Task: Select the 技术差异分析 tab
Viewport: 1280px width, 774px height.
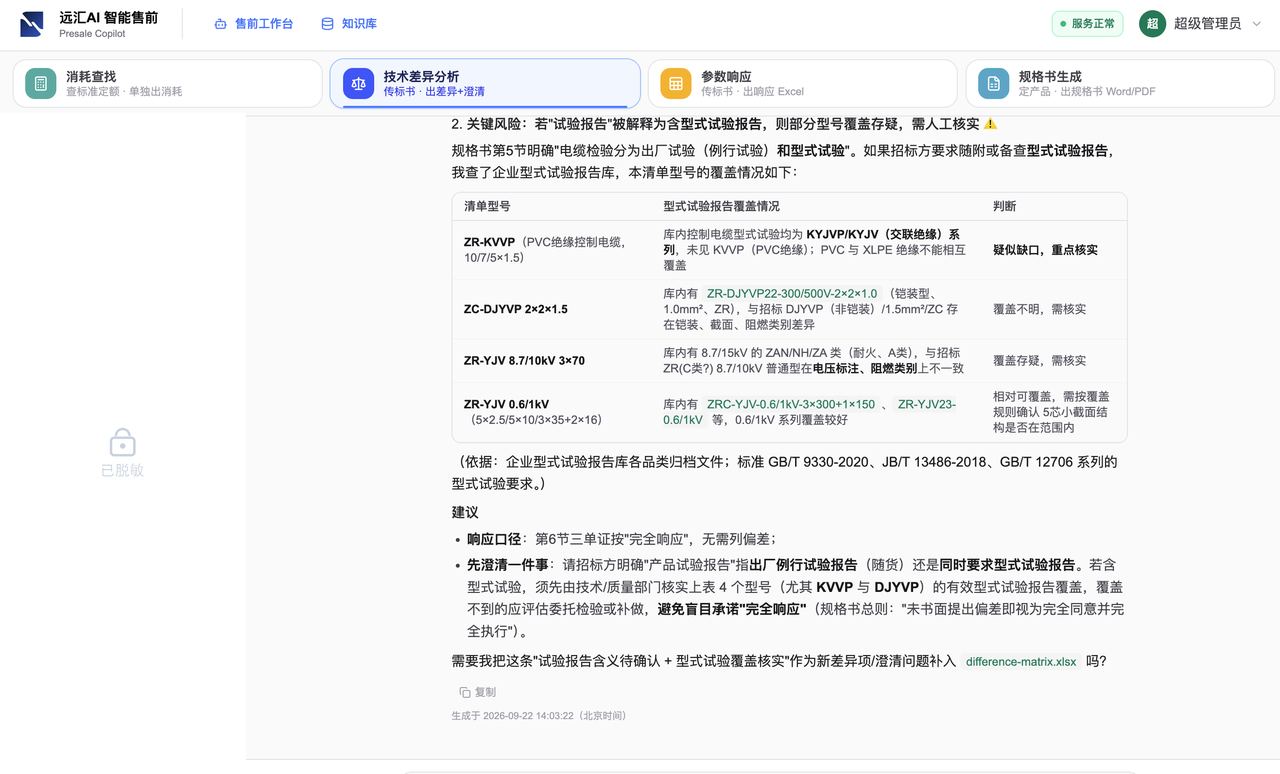Action: [x=485, y=84]
